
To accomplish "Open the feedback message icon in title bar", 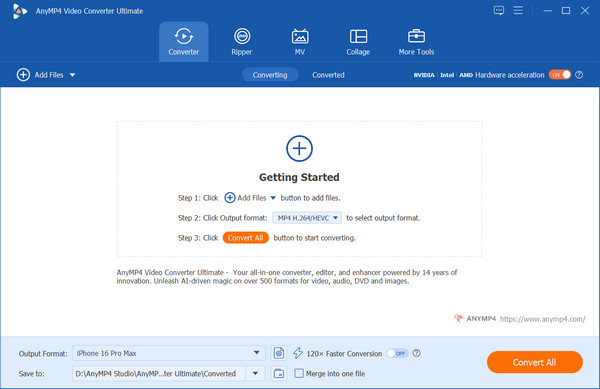I will [x=499, y=11].
